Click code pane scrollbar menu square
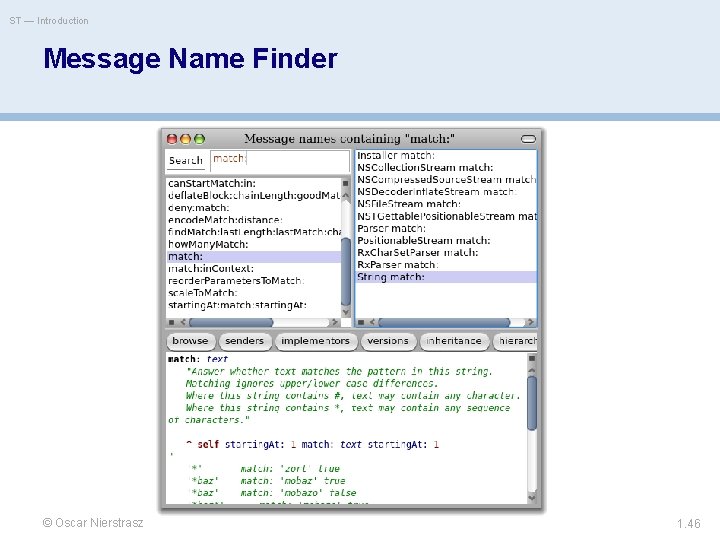 click(x=532, y=358)
